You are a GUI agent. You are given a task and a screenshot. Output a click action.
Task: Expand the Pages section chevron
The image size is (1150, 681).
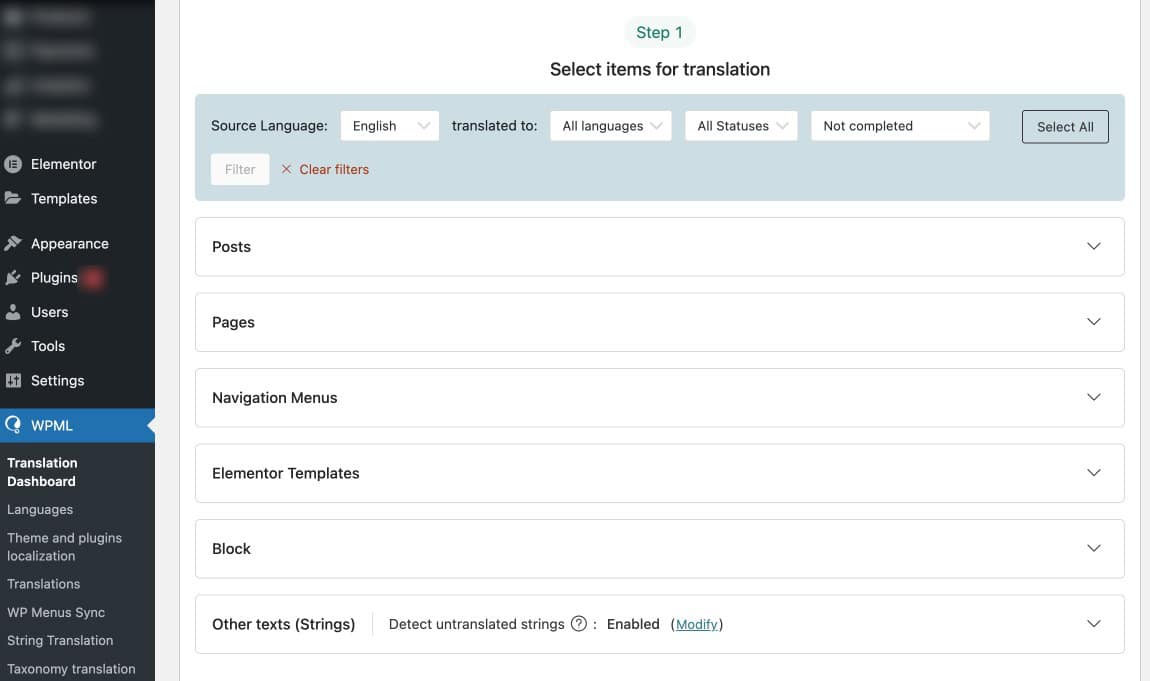1094,322
